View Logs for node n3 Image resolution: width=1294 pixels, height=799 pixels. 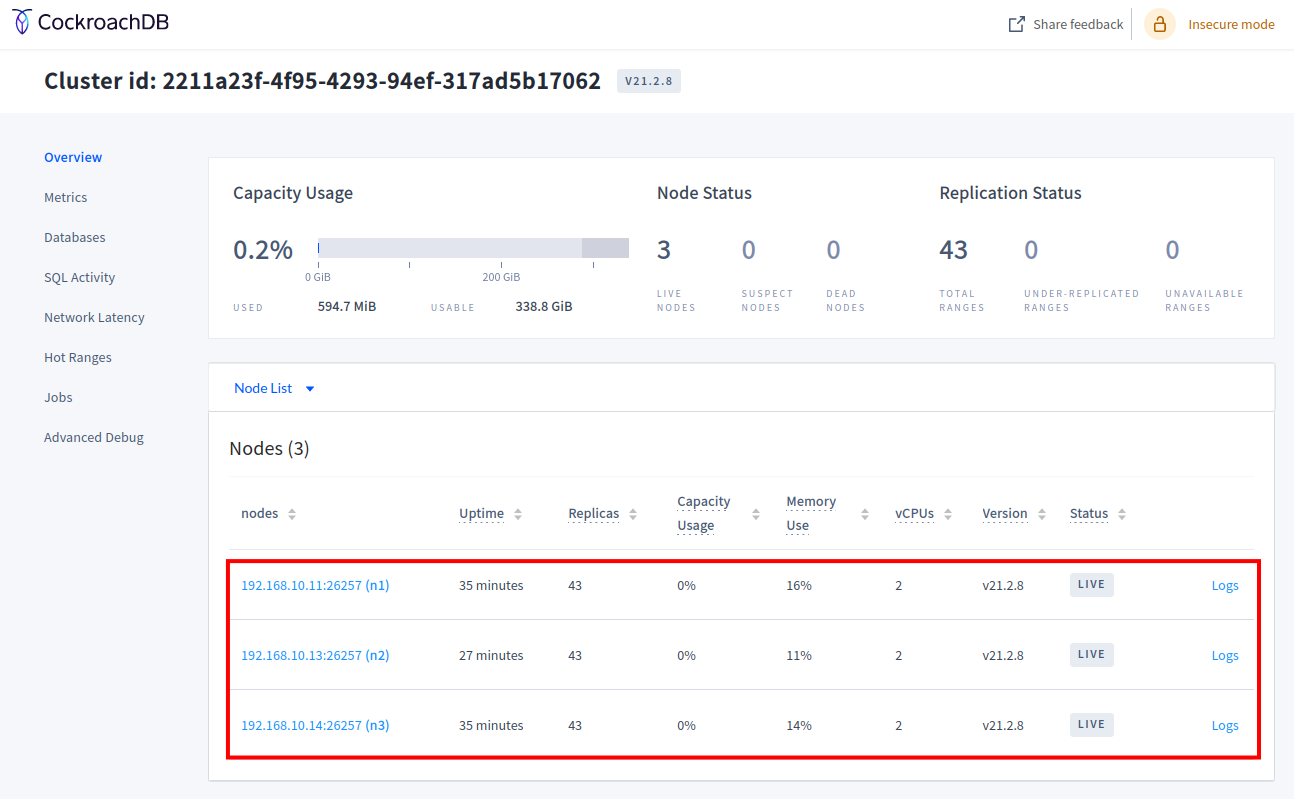[x=1225, y=725]
